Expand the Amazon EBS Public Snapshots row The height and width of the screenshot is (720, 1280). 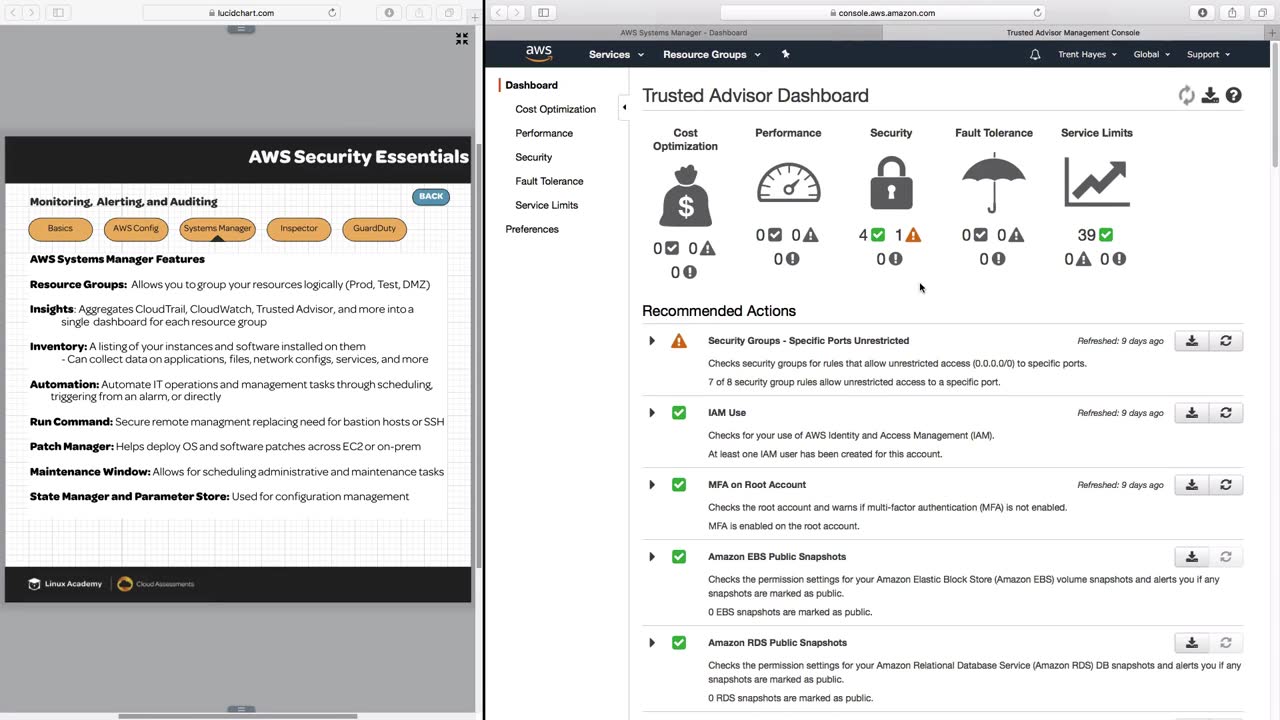pos(652,557)
